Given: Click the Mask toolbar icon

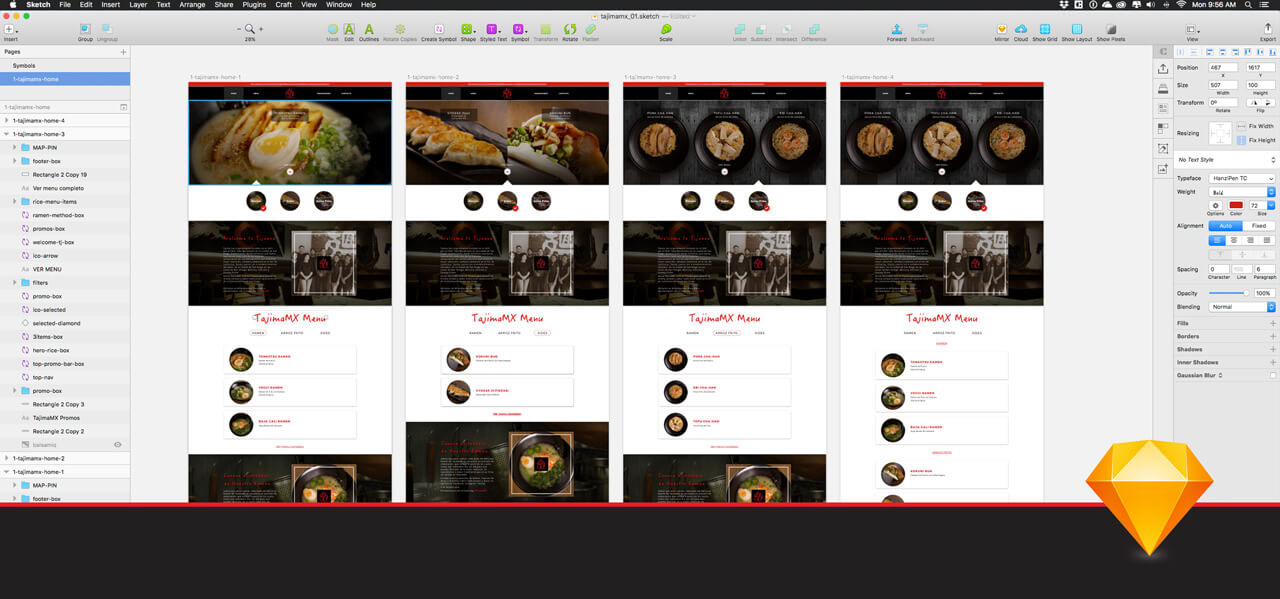Looking at the screenshot, I should [333, 30].
